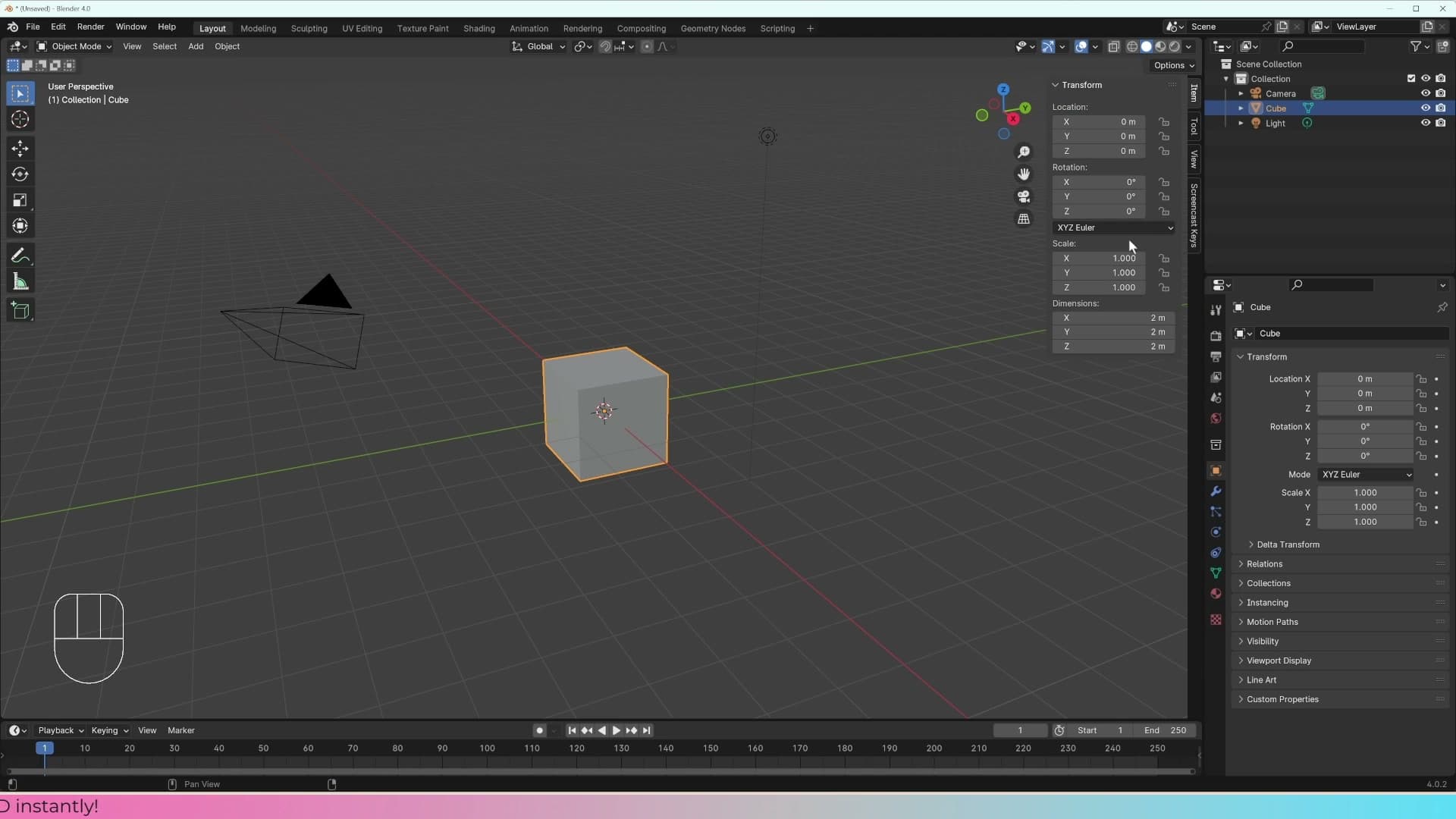
Task: Uncheck the Collection exclude checkbox
Action: pyautogui.click(x=1410, y=79)
